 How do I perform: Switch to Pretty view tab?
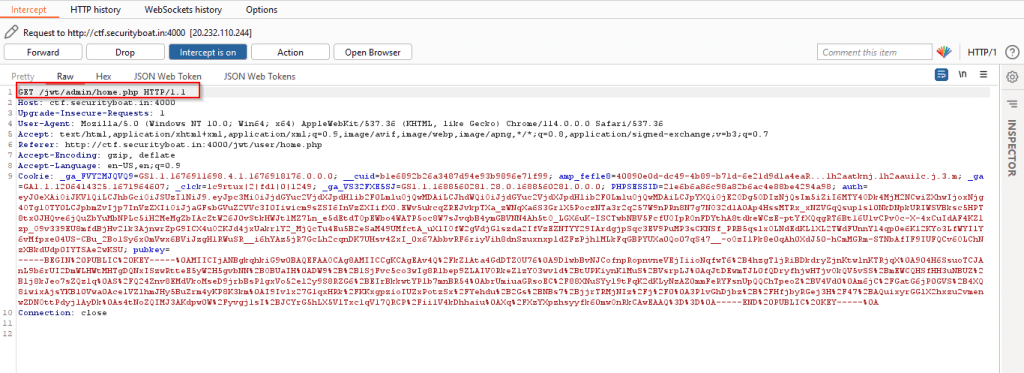click(23, 76)
